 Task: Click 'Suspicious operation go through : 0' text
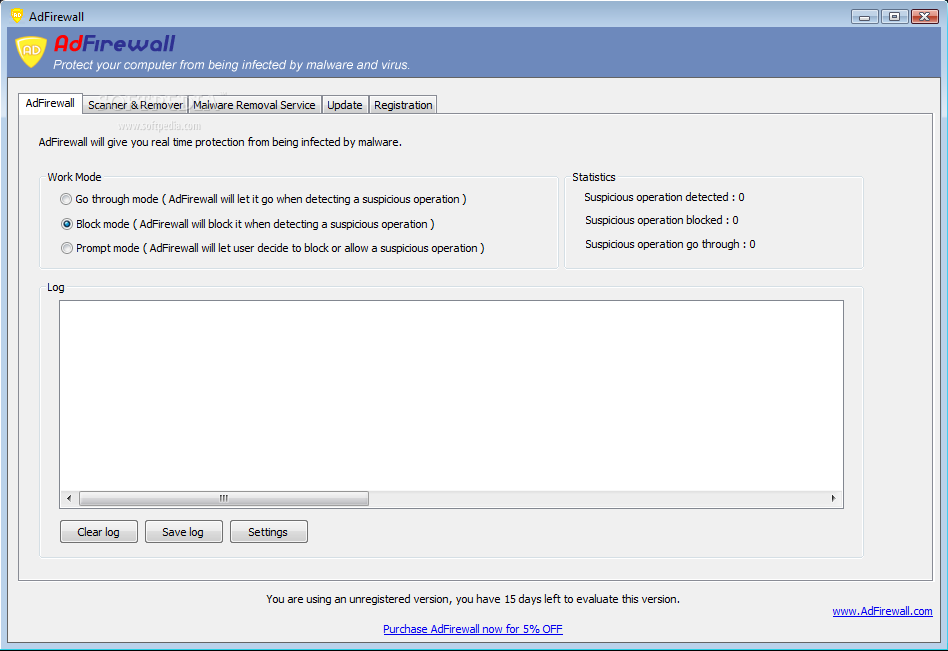point(670,244)
